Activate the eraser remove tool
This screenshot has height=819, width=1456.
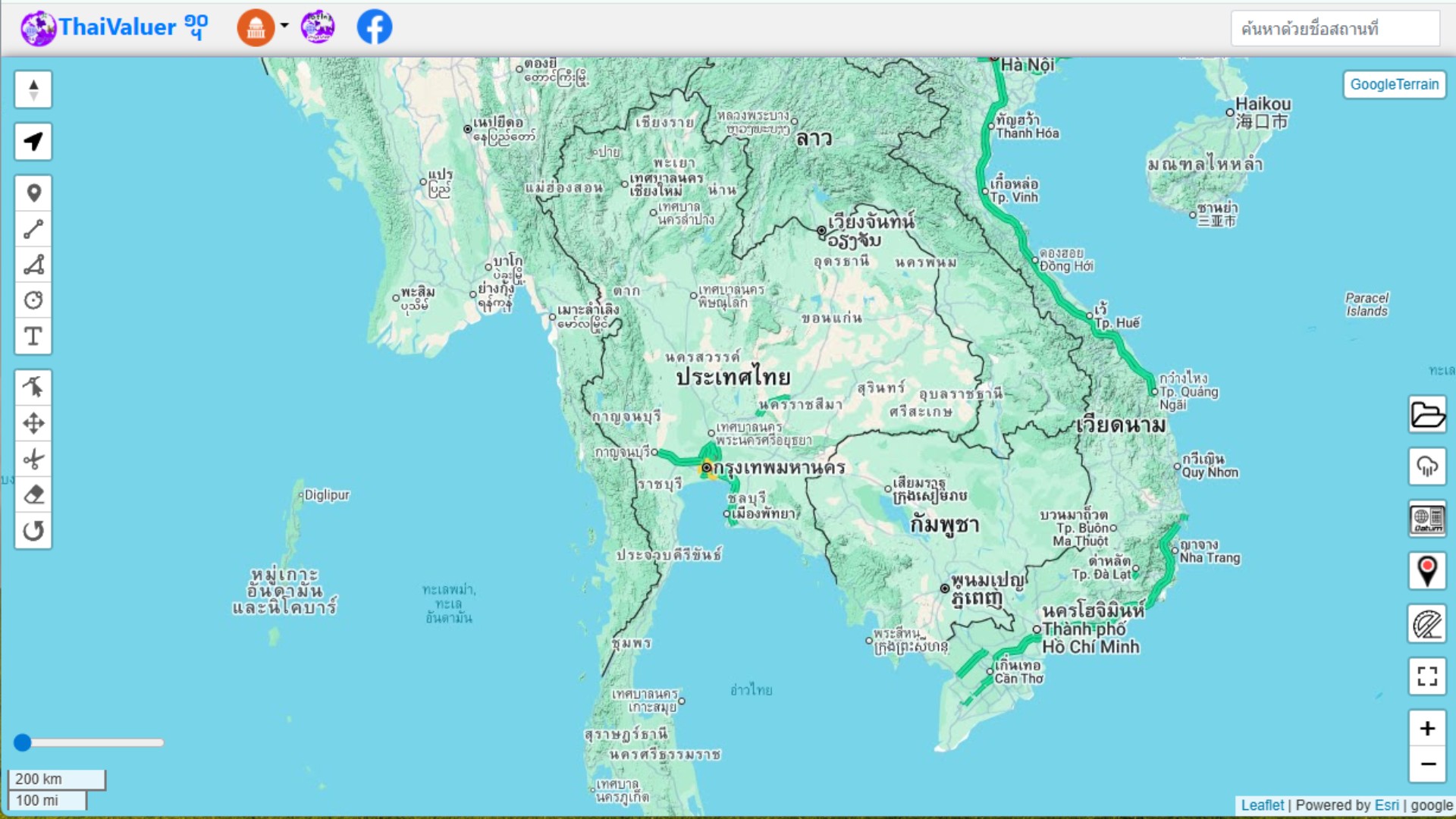33,495
